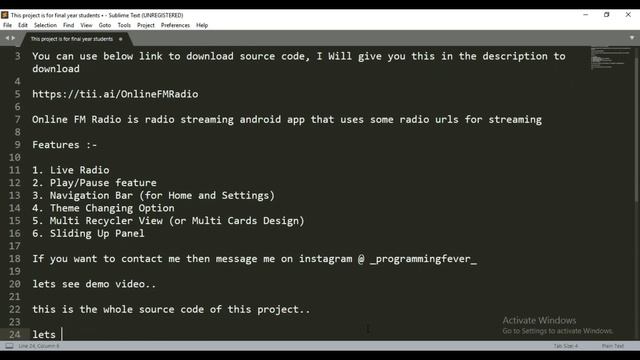Click line number 9 in the gutter
640x360 pixels.
coord(17,145)
